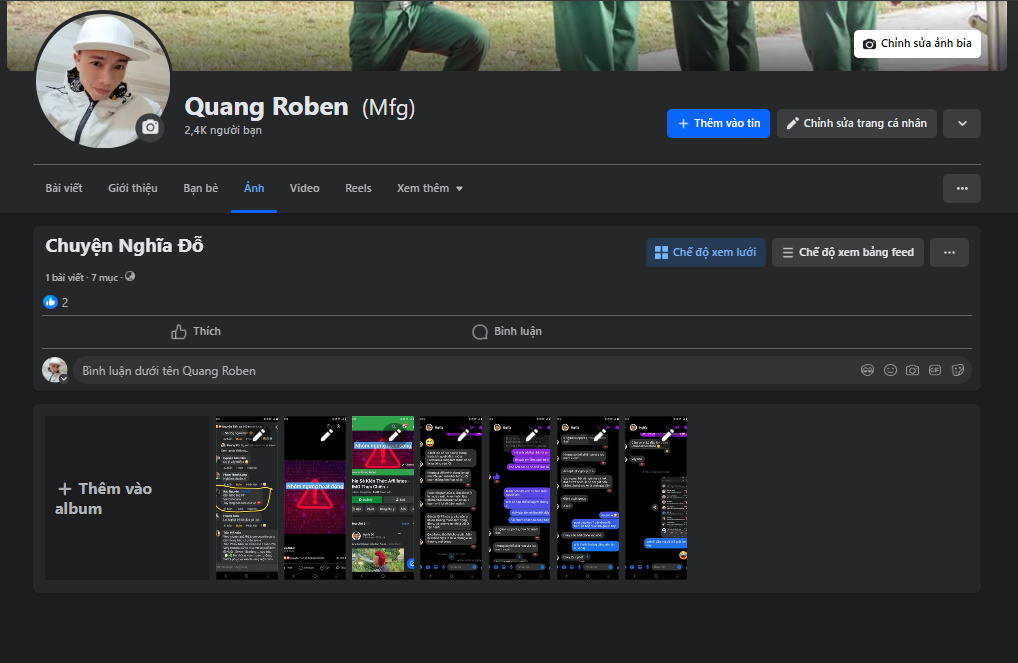Insert a GIF in the comment
Screen dimensions: 1018x663
935,370
